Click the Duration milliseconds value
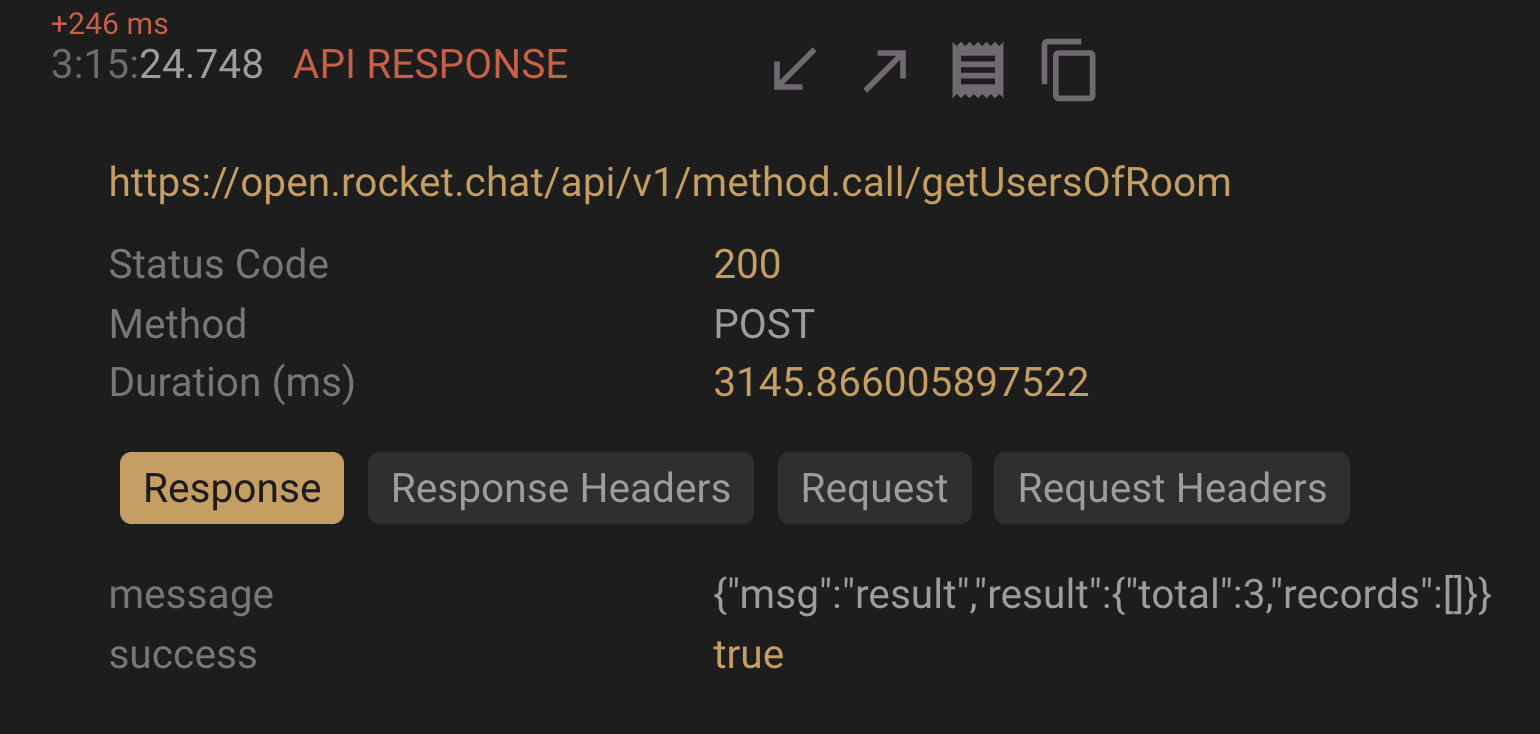The width and height of the screenshot is (1540, 734). pyautogui.click(x=901, y=381)
